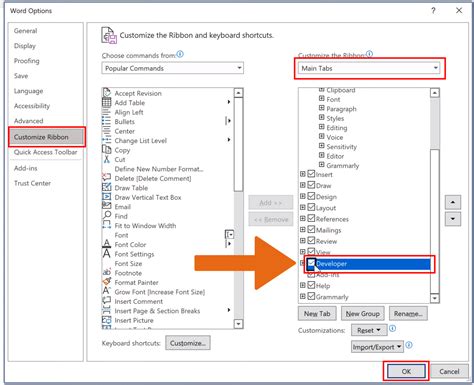Click the Insert Comment icon
This screenshot has height=385, width=474.
106,301
